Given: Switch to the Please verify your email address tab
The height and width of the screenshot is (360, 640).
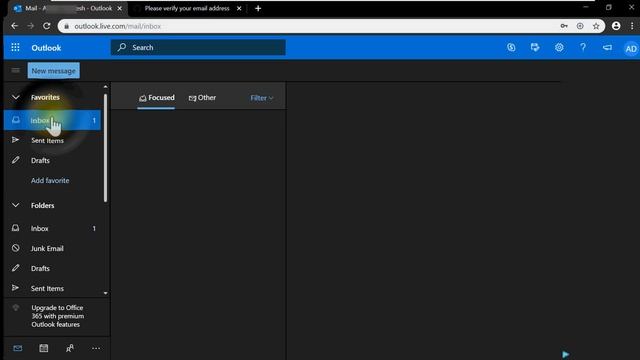Looking at the screenshot, I should pyautogui.click(x=187, y=8).
